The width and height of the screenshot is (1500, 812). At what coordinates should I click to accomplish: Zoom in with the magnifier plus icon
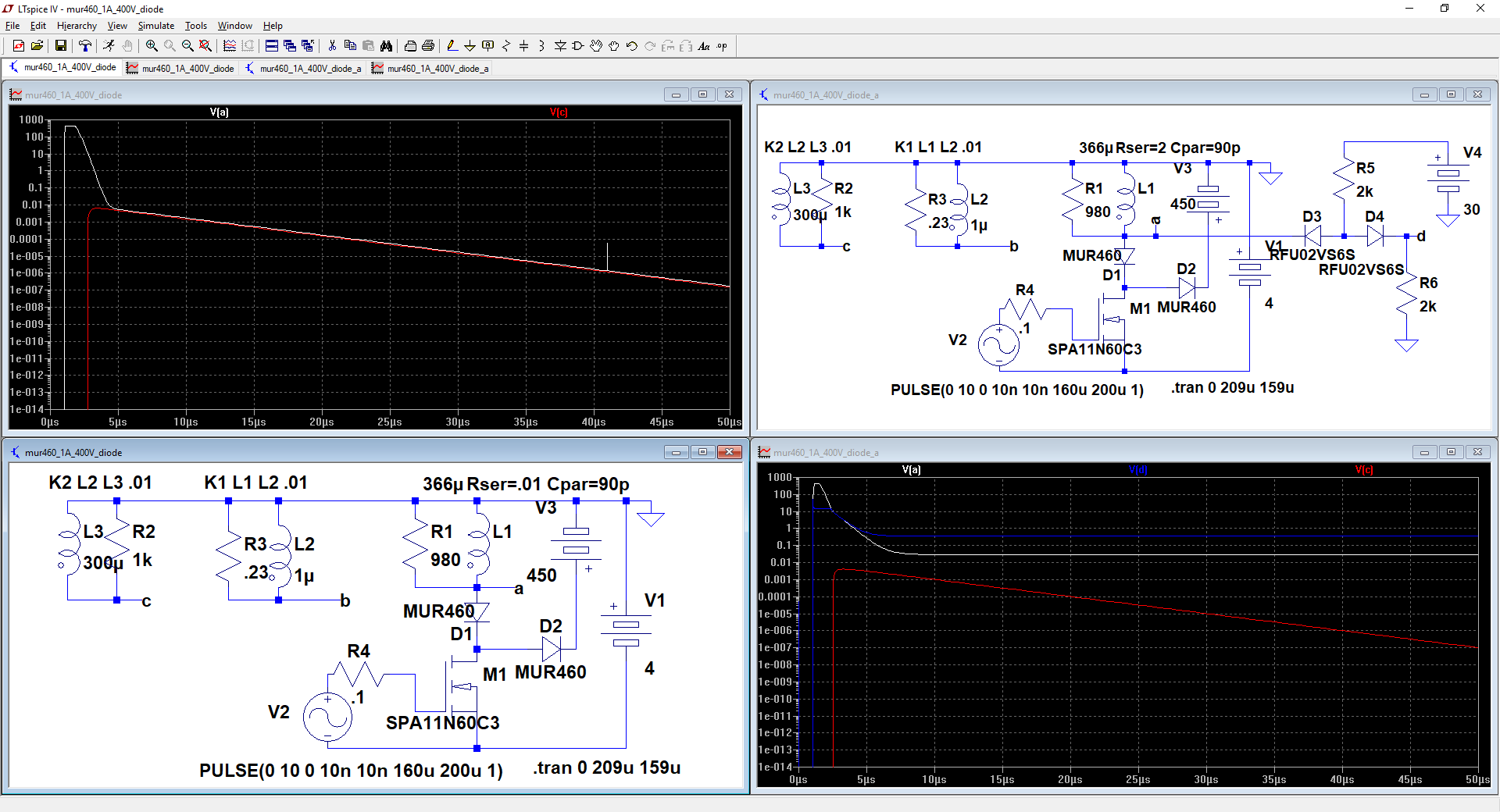[x=152, y=46]
